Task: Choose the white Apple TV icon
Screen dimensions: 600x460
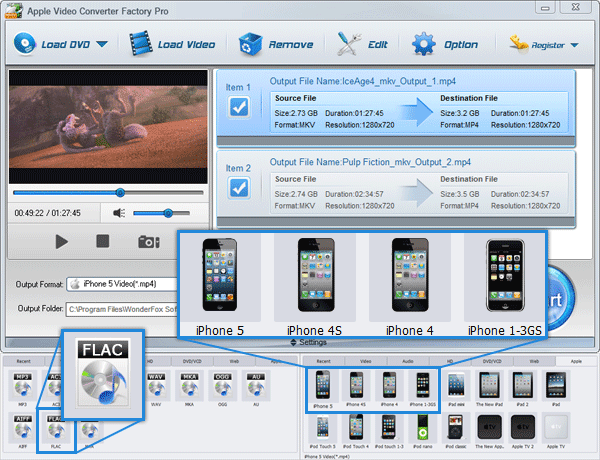Action: click(556, 431)
